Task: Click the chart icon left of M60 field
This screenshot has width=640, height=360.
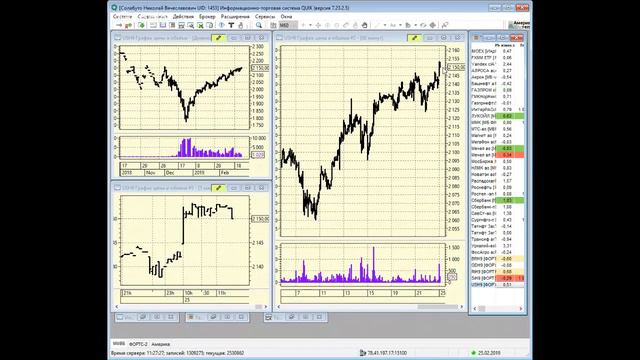Action: 273,25
